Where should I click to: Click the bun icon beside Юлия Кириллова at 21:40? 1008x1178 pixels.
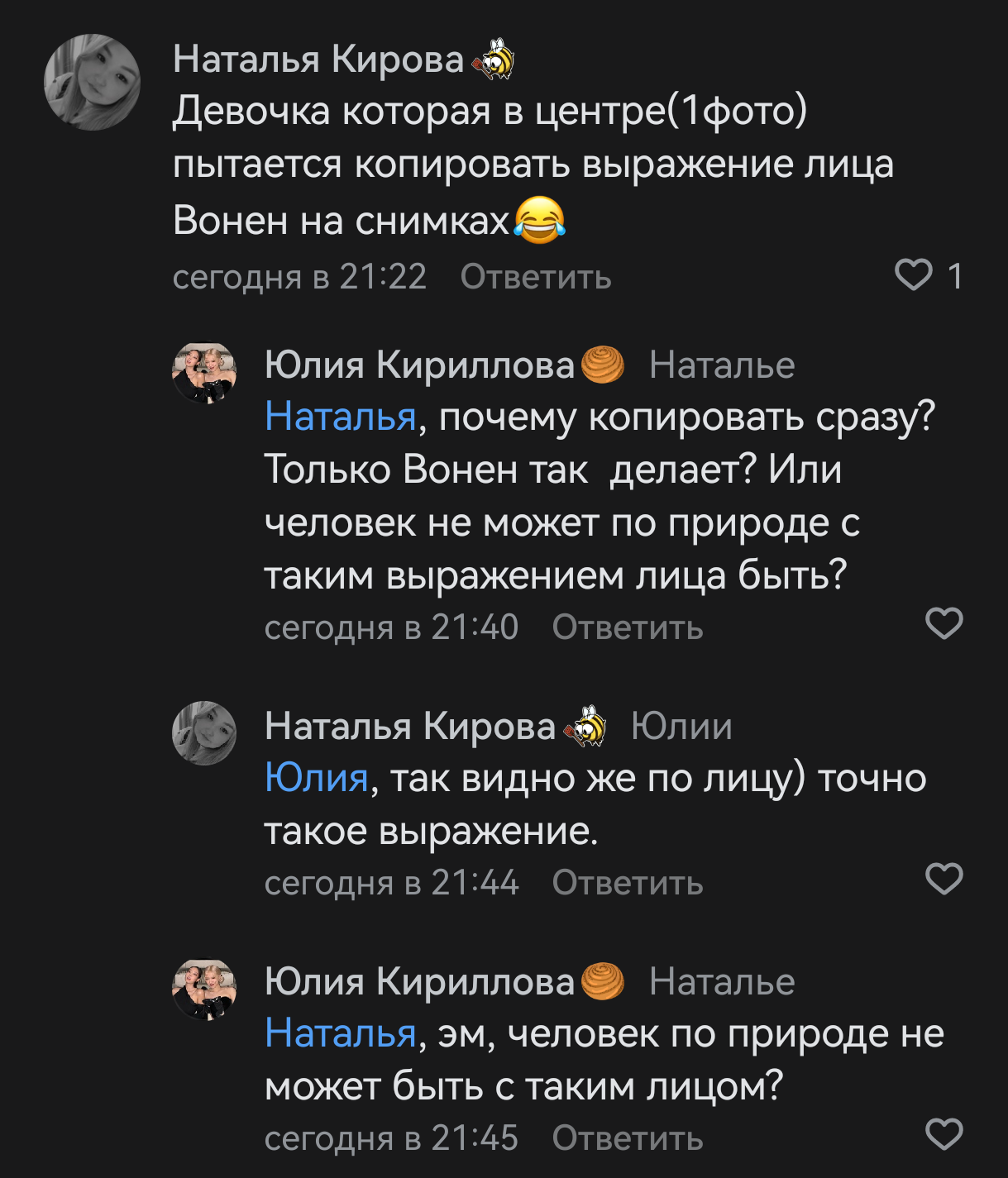pos(603,365)
